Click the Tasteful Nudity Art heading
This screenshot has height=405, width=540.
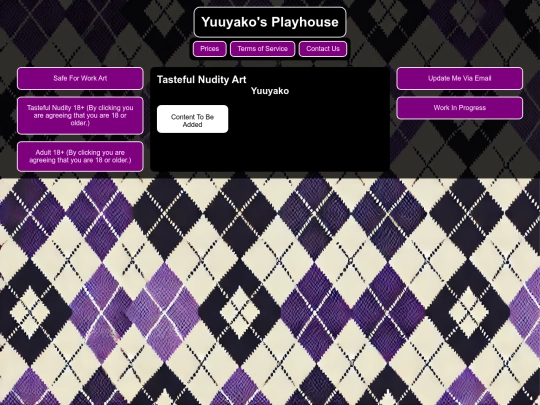(x=201, y=80)
